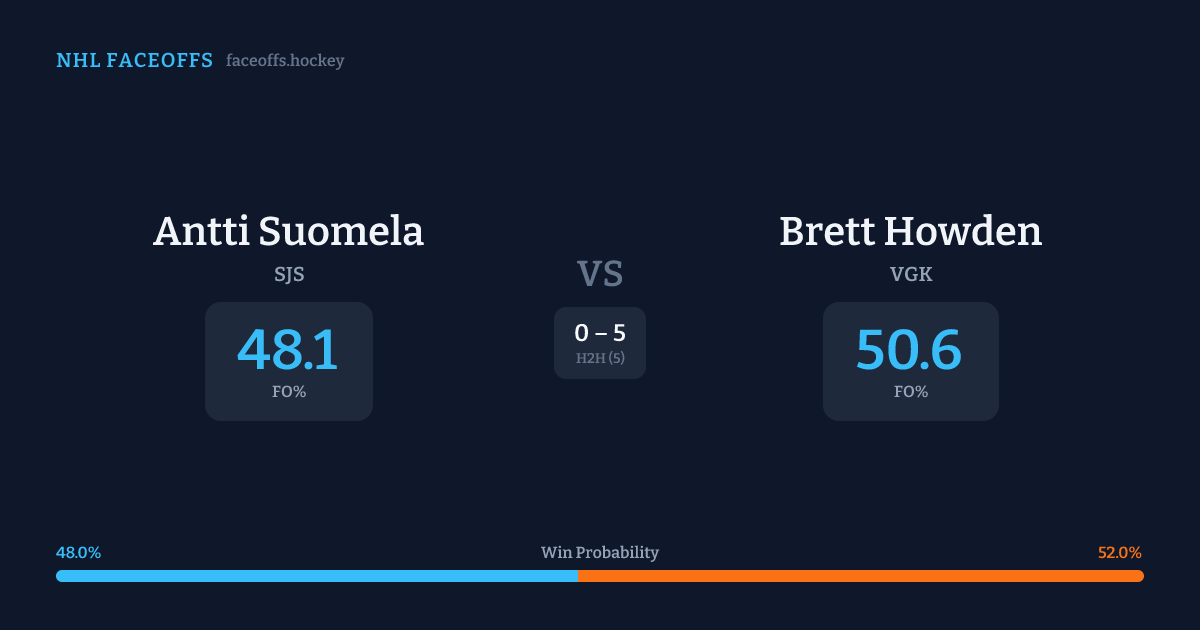Click the 0 – 5 head-to-head score
Image resolution: width=1200 pixels, height=630 pixels.
coord(600,333)
